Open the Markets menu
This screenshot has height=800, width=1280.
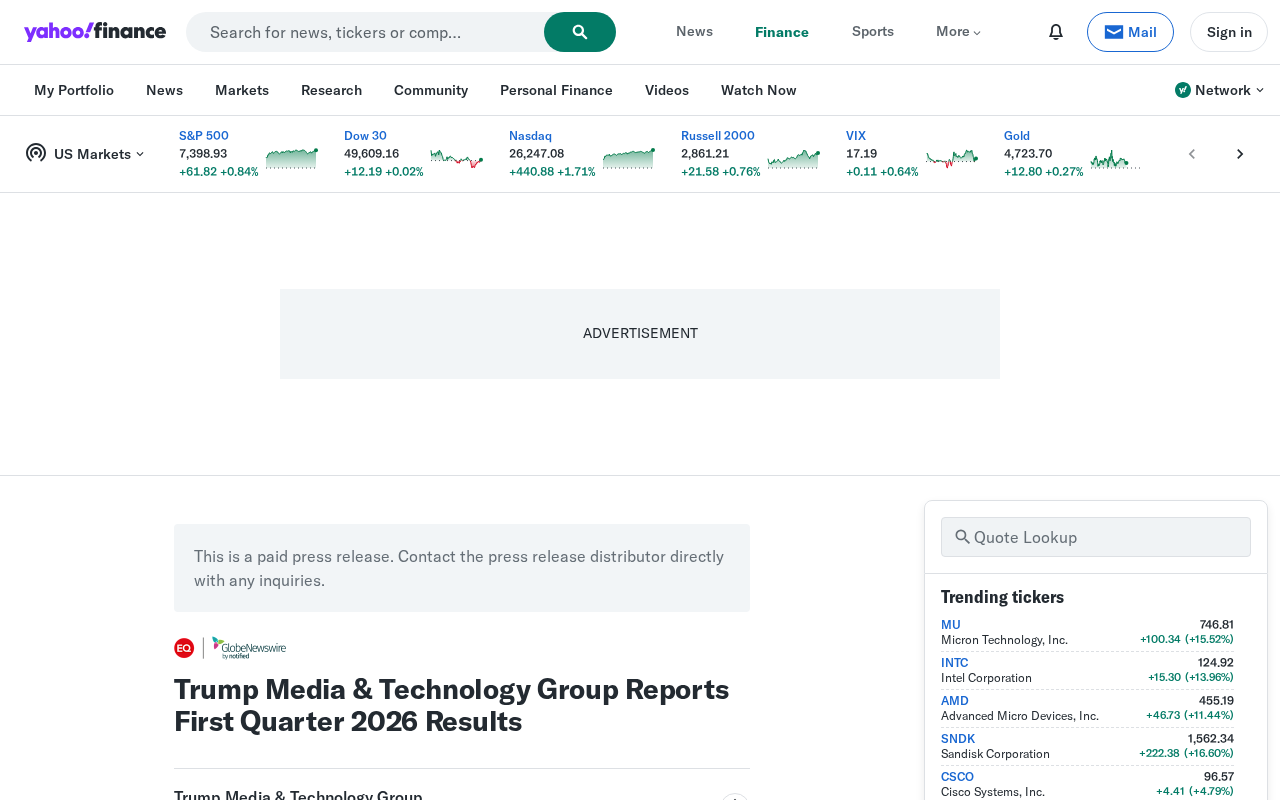(242, 90)
